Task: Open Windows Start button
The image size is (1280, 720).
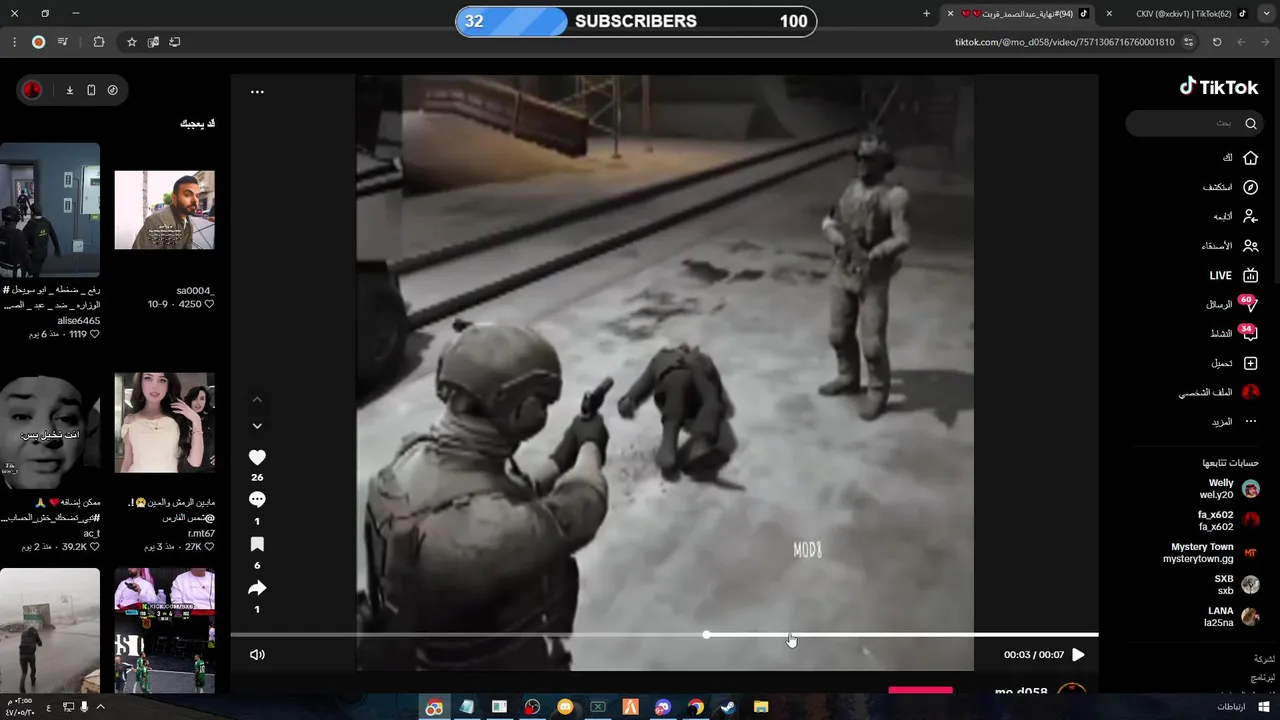Action: pos(1264,707)
